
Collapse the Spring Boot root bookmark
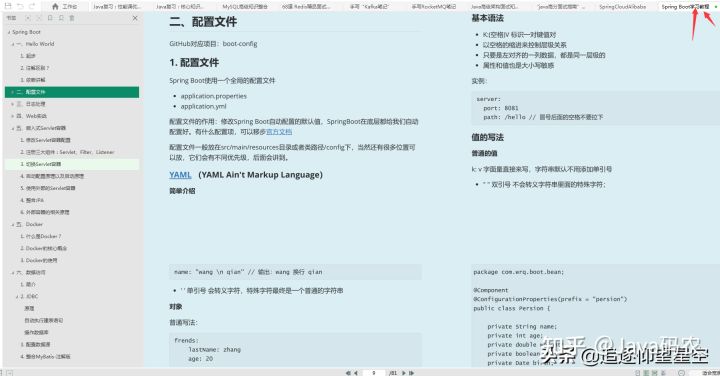[x=9, y=32]
